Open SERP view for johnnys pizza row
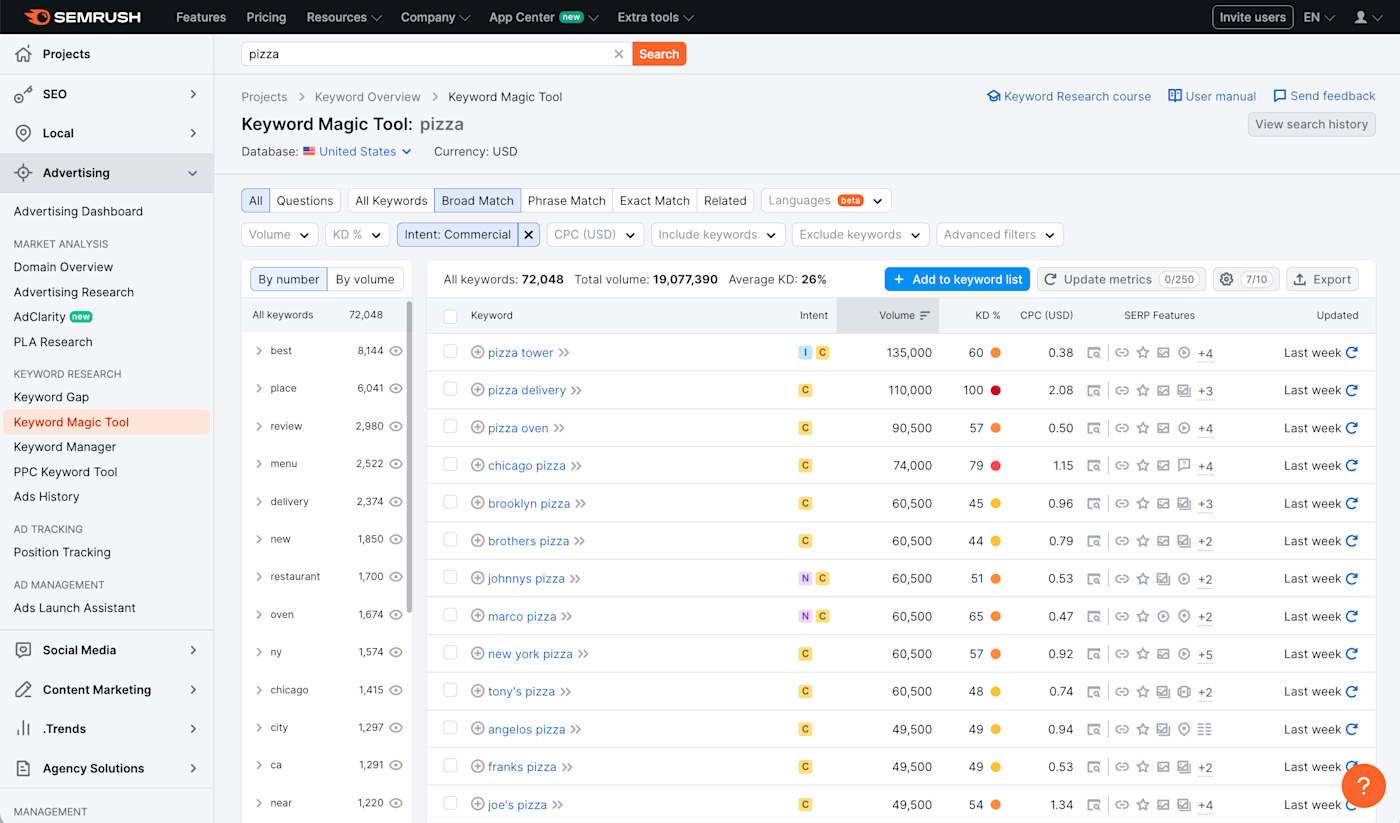Viewport: 1400px width, 823px height. (1094, 579)
